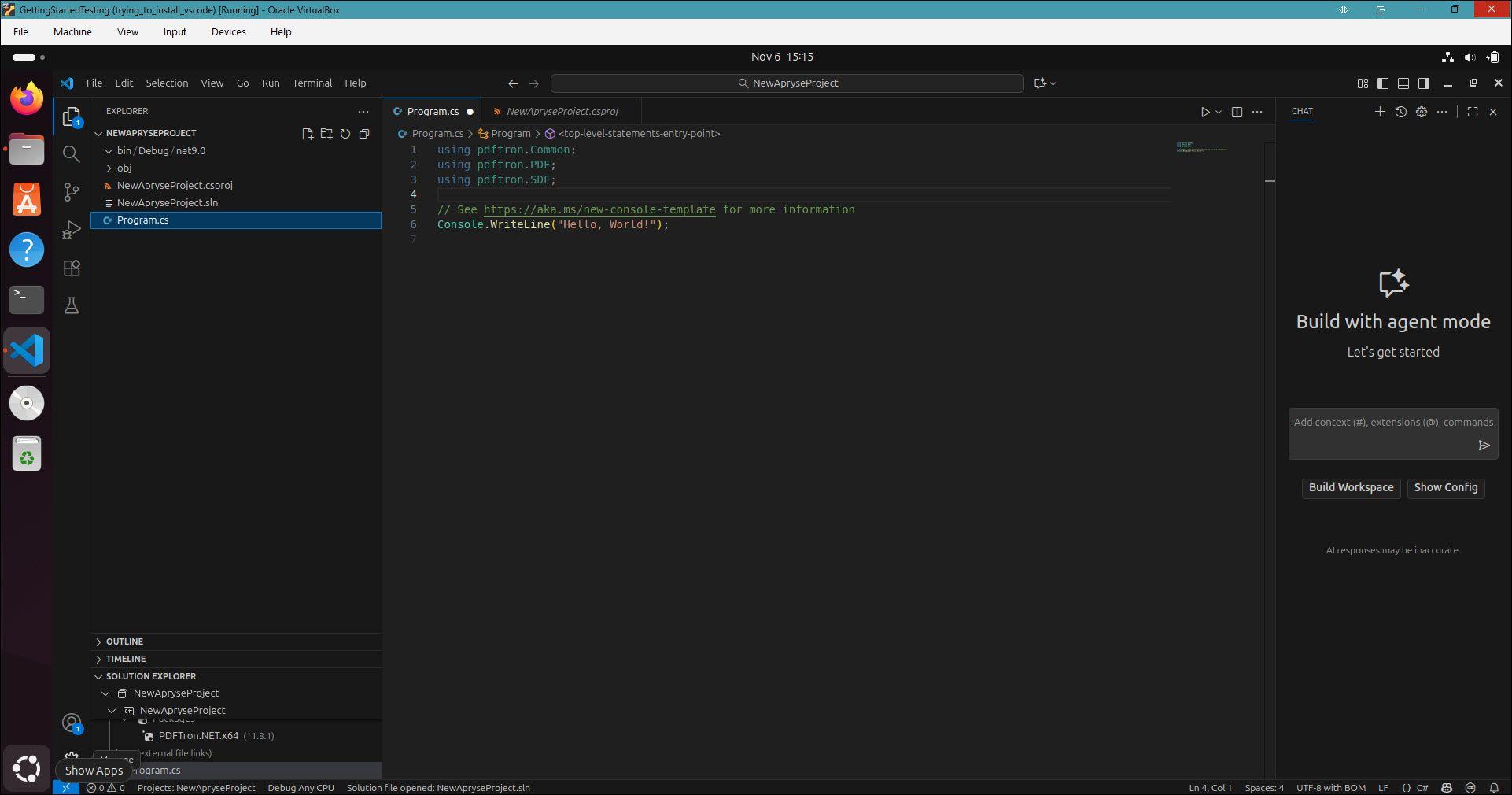Expand the obj folder
The width and height of the screenshot is (1512, 795).
(x=124, y=168)
